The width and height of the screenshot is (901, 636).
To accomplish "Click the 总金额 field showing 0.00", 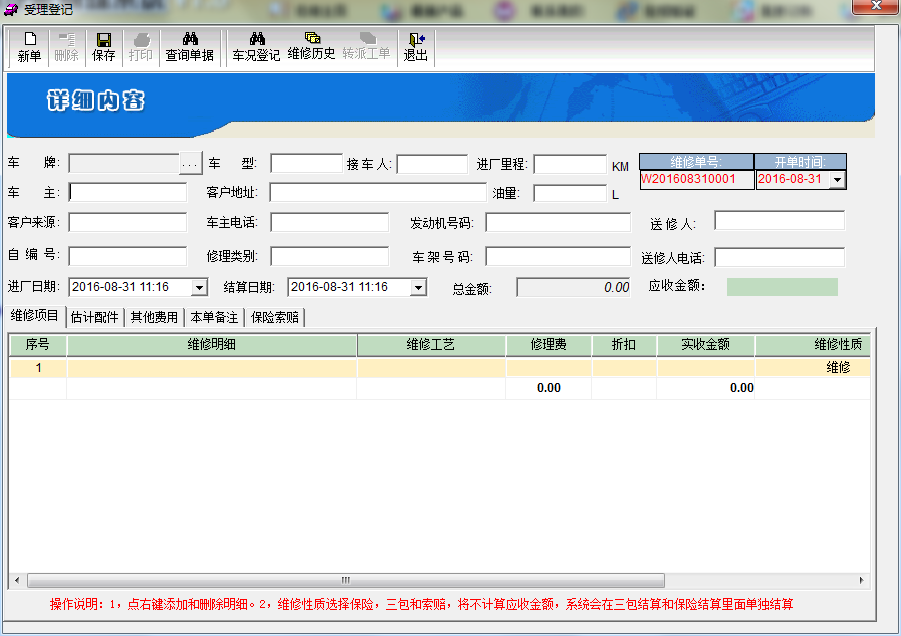I will click(x=573, y=287).
